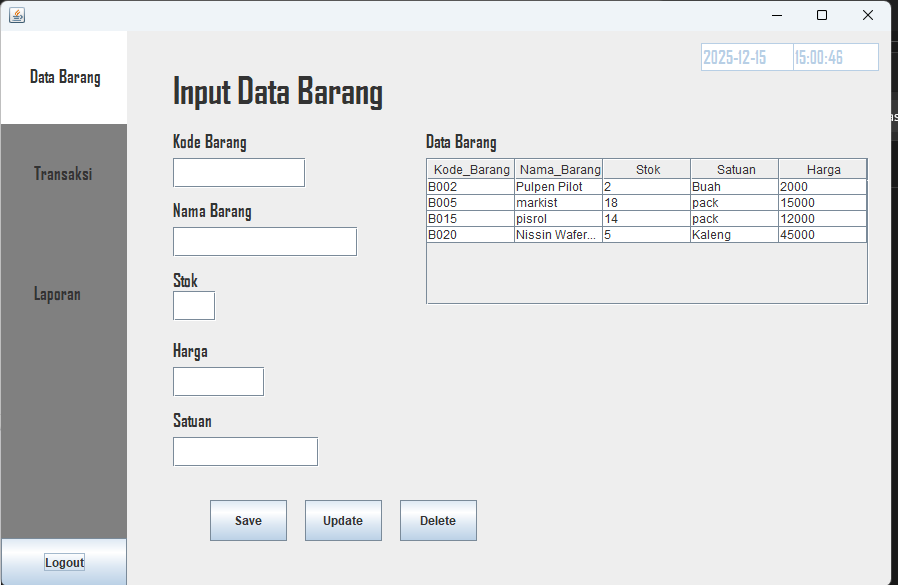Select the B020 Nissin Wafer row
Screen dimensions: 898x585
[558, 235]
